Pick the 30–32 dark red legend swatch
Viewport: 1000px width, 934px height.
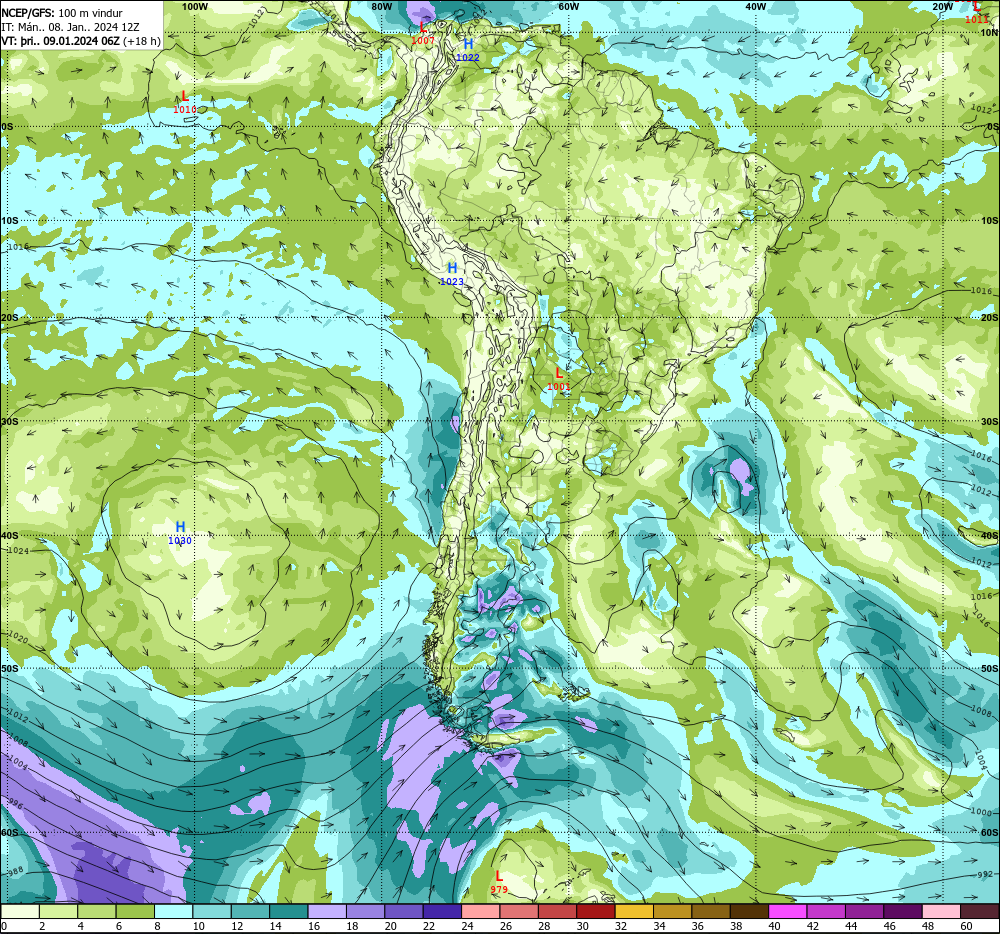(x=596, y=912)
